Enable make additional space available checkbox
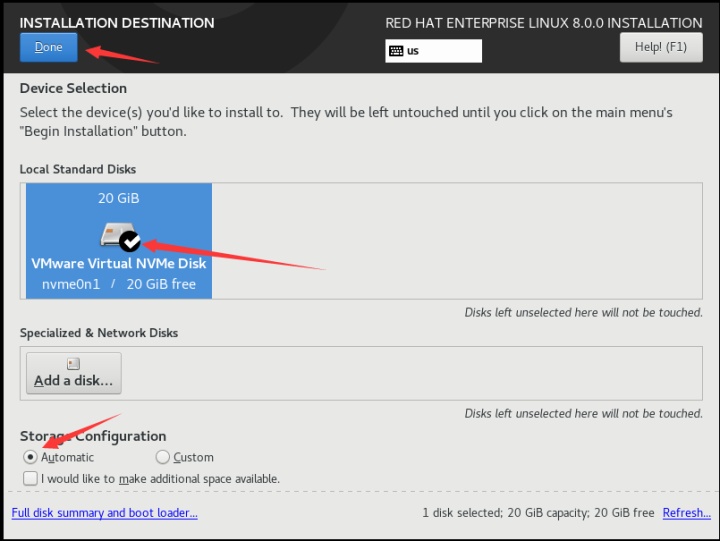Viewport: 720px width, 541px height. (30, 479)
